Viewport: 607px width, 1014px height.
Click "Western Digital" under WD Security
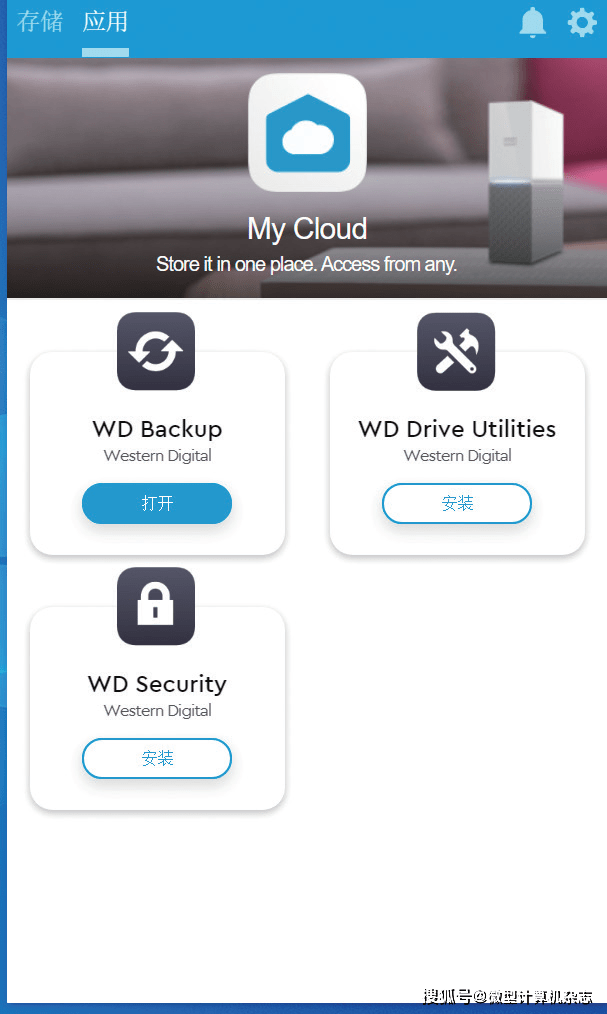157,710
